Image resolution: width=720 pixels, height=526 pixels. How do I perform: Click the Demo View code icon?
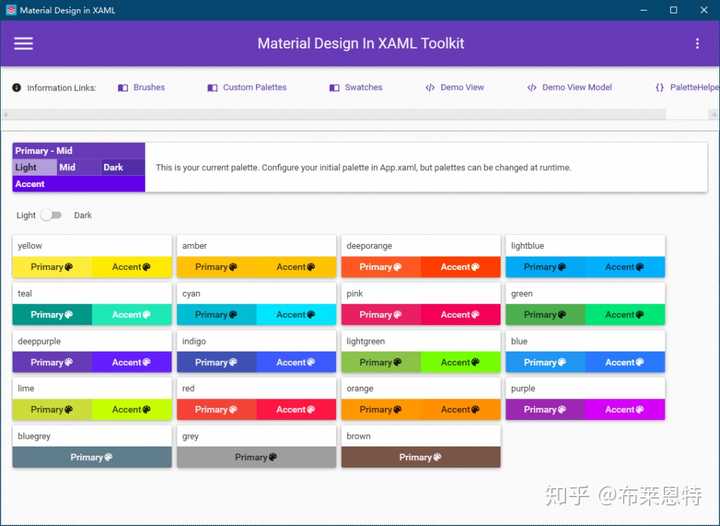pyautogui.click(x=430, y=88)
